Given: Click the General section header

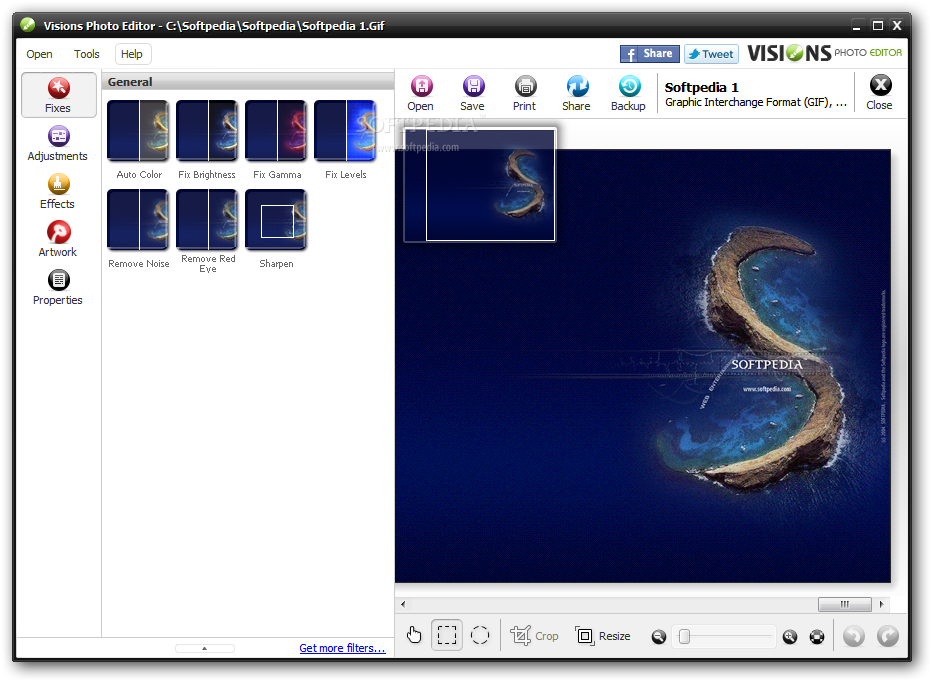Looking at the screenshot, I should coord(248,82).
